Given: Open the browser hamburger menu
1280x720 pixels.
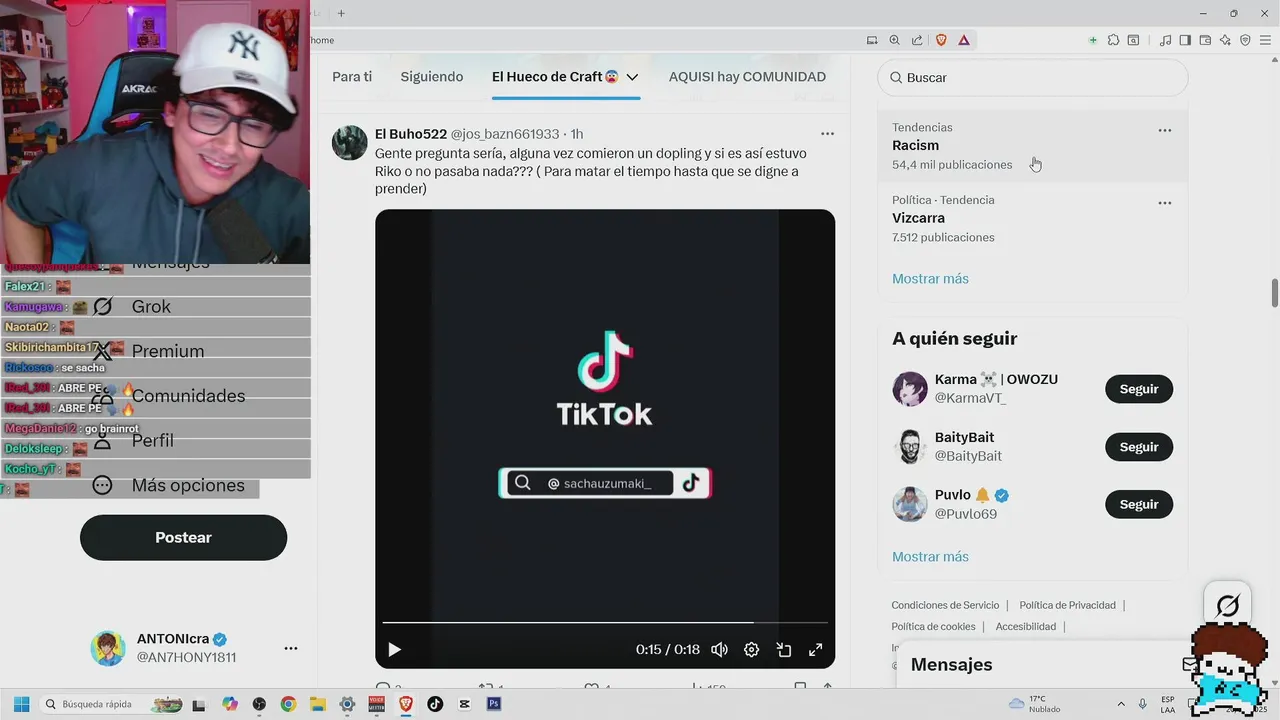Looking at the screenshot, I should pyautogui.click(x=1265, y=40).
